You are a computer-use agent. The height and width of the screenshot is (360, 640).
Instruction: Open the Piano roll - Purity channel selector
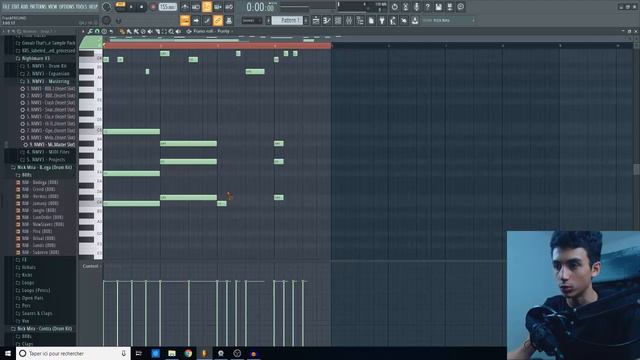(x=211, y=31)
